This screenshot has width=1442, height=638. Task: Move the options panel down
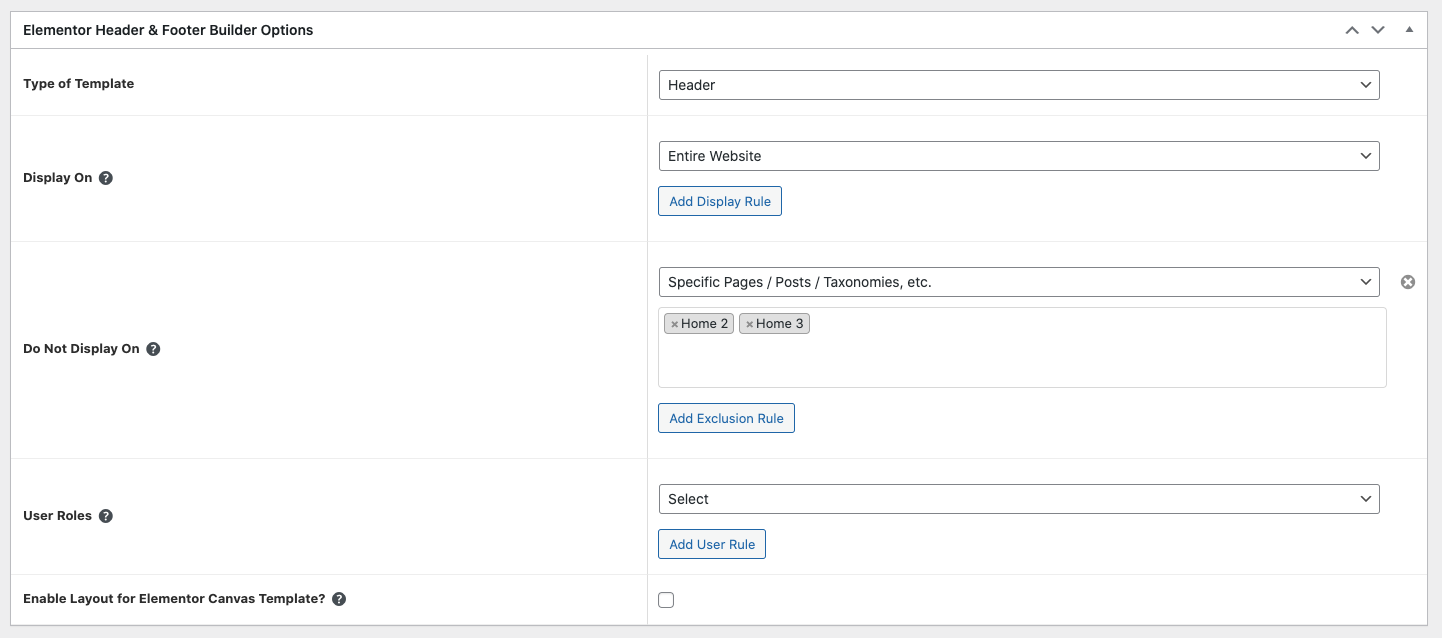point(1378,30)
